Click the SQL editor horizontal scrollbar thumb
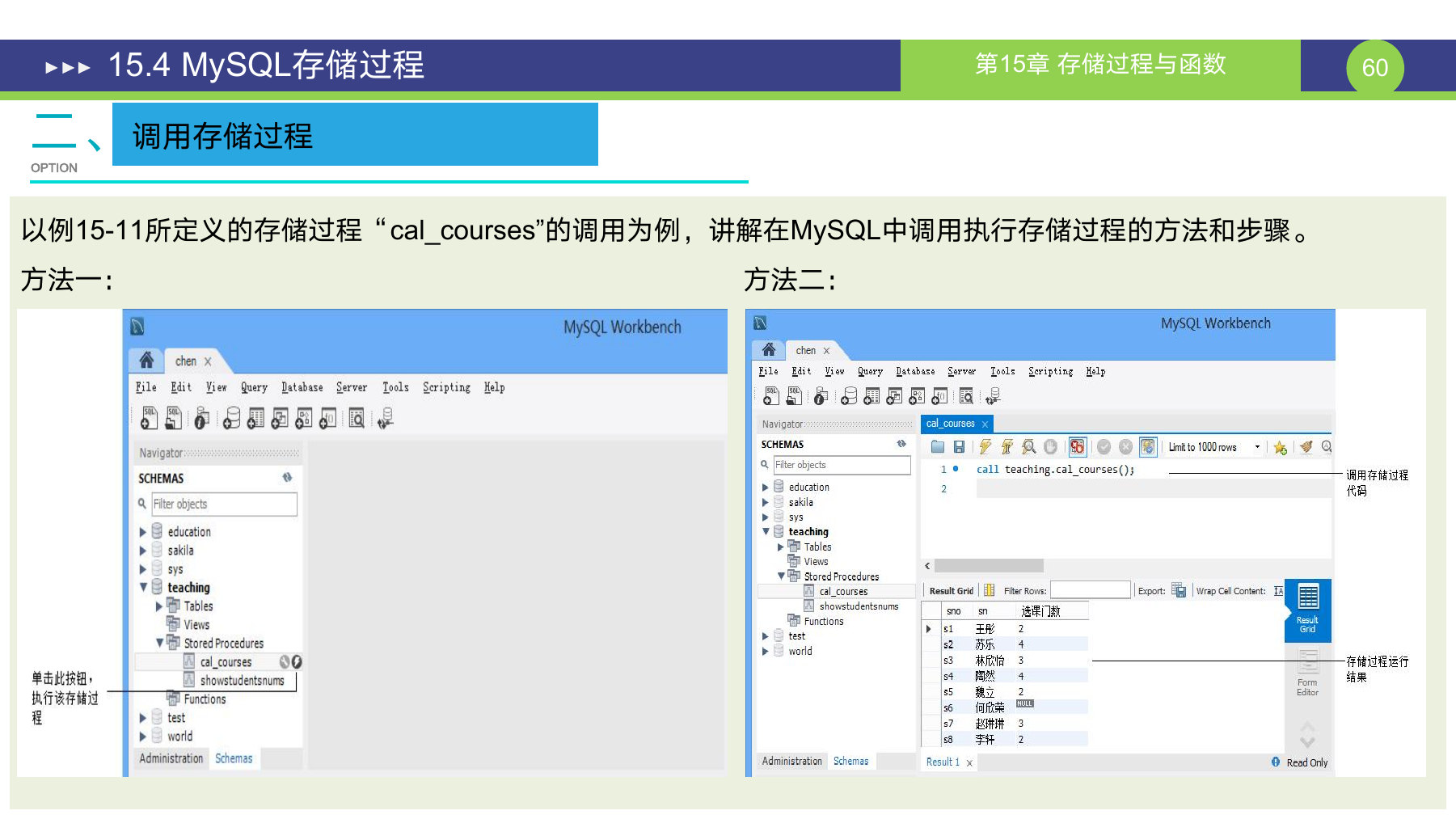 989,566
